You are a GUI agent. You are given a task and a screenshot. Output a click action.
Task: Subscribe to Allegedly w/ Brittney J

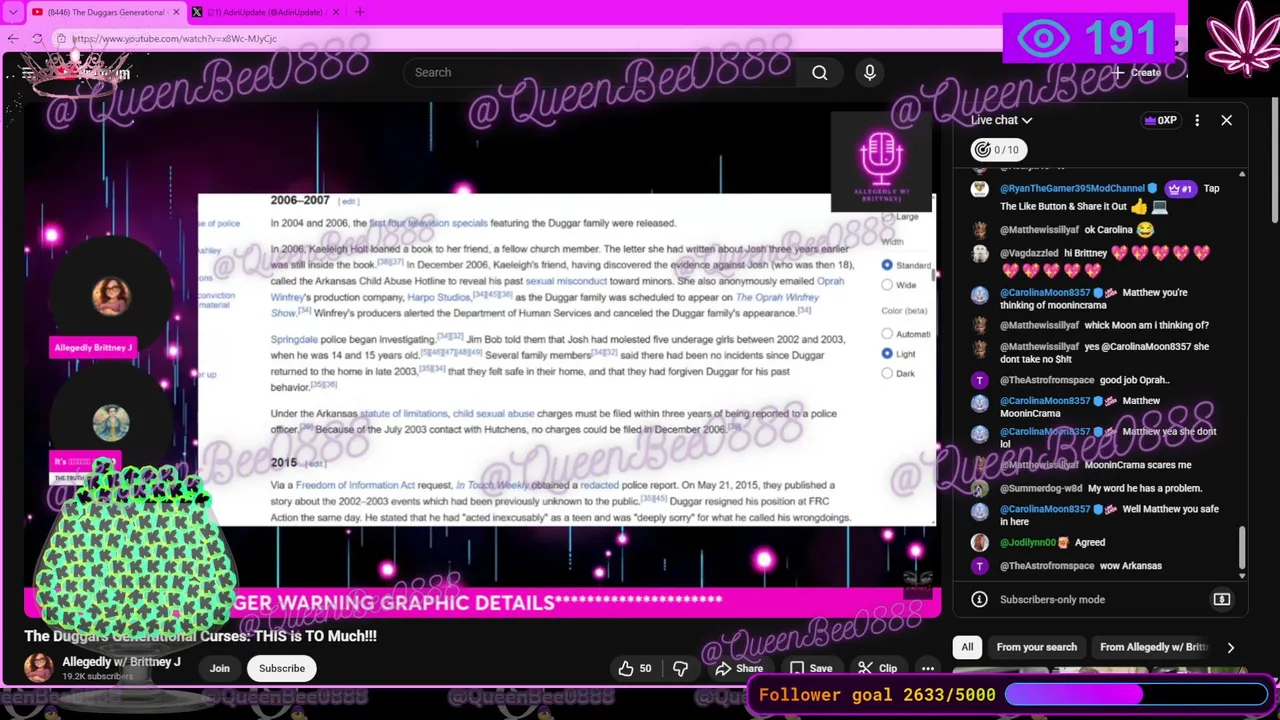[x=282, y=668]
